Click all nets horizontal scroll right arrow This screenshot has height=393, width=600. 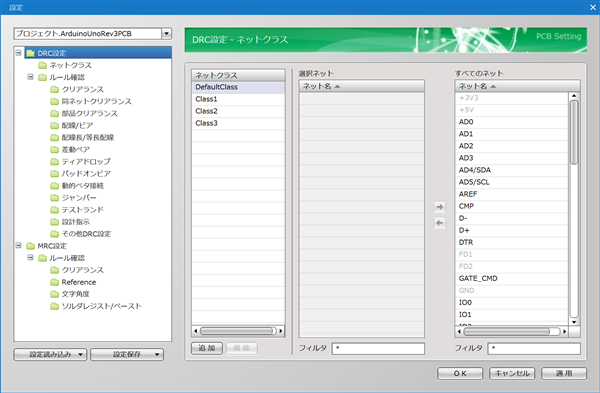564,331
